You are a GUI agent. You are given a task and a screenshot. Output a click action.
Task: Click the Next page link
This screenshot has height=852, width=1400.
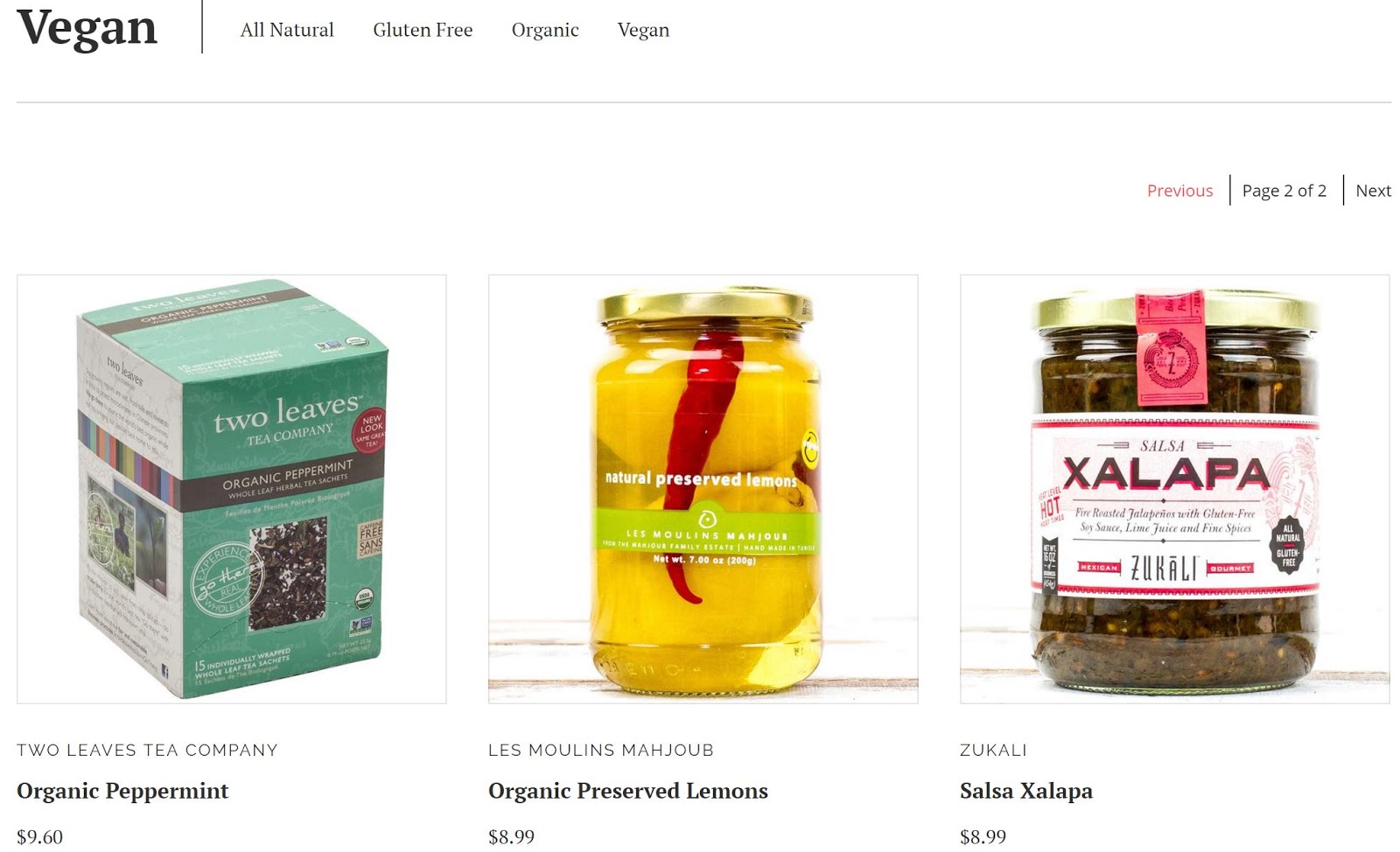click(x=1373, y=191)
